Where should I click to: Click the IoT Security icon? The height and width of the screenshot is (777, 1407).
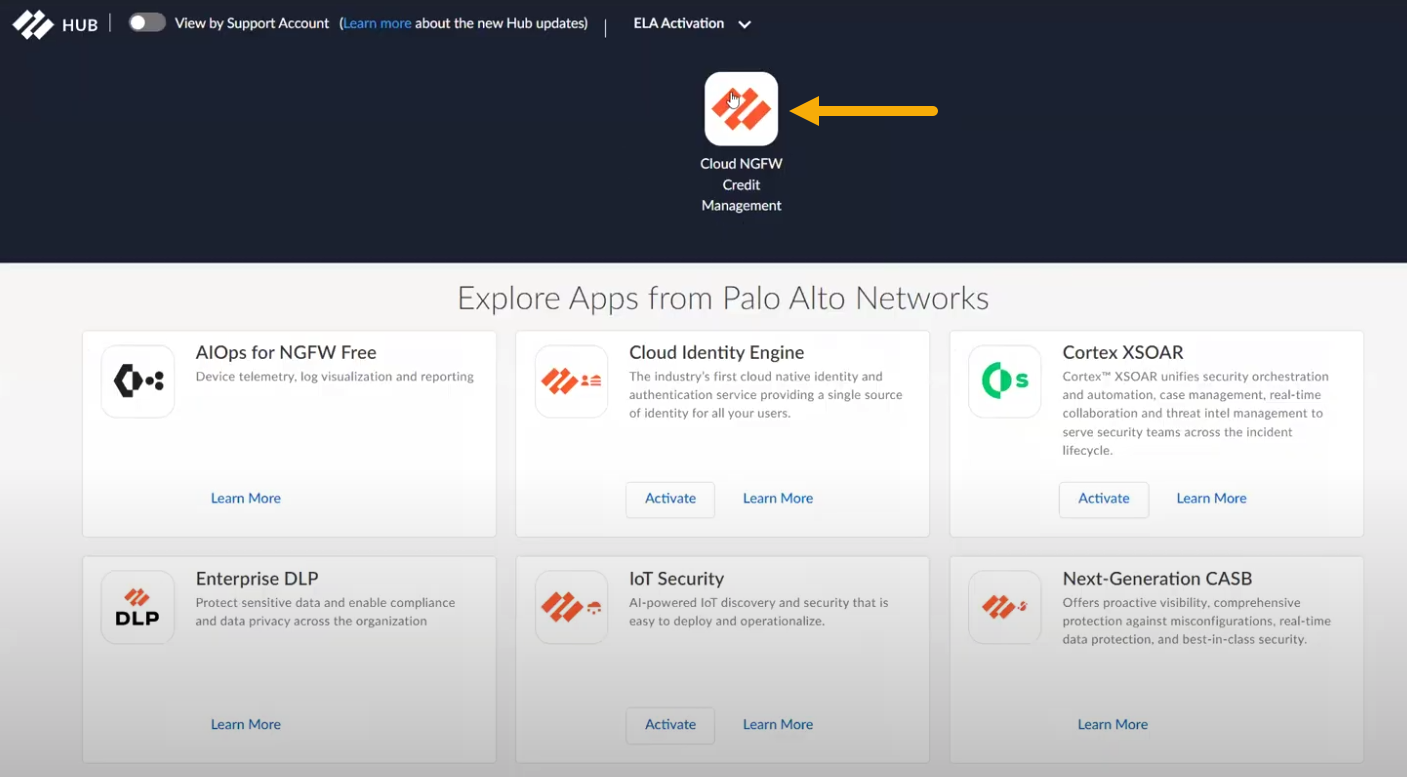pos(571,607)
